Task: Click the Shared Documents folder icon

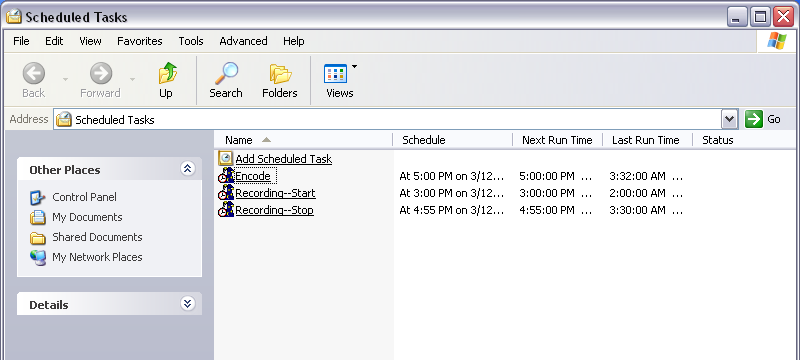Action: coord(38,238)
